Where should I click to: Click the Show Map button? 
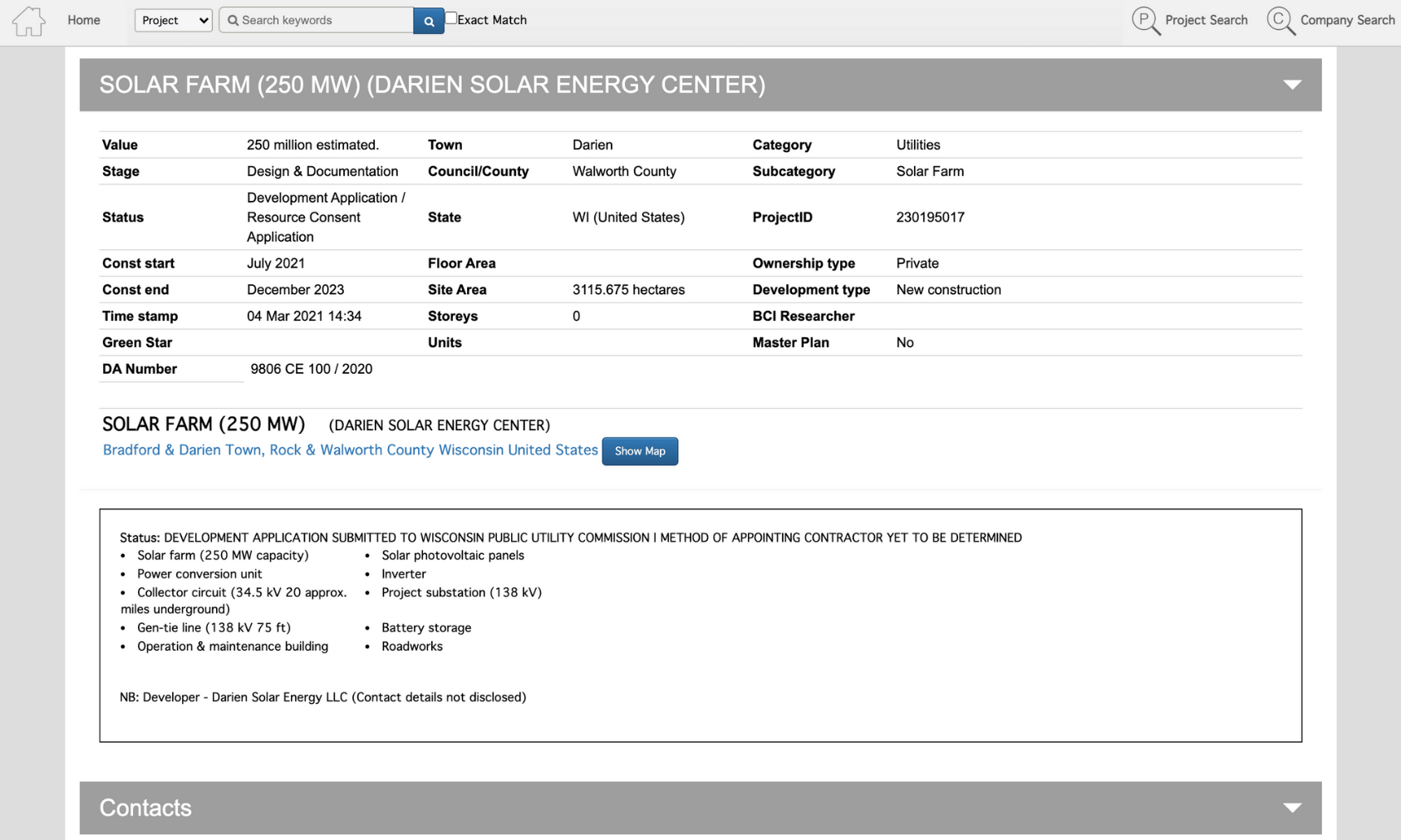pyautogui.click(x=640, y=451)
